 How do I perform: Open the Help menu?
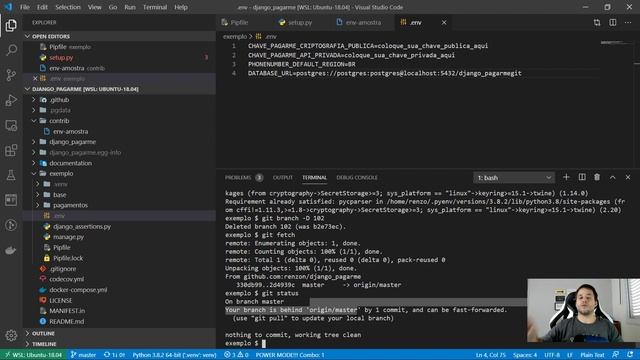(181, 7)
